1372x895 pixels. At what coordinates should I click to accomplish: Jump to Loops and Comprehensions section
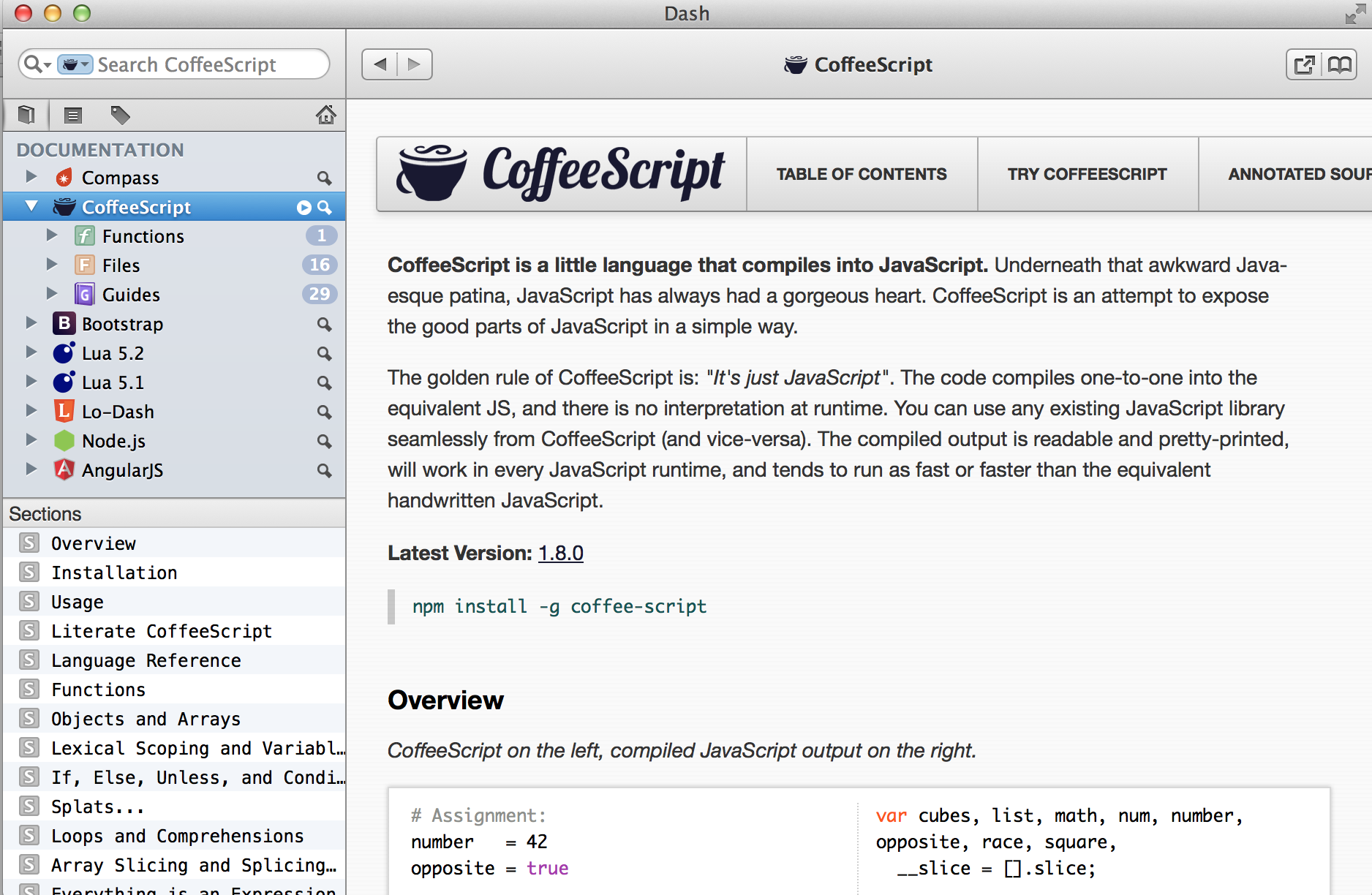click(174, 835)
